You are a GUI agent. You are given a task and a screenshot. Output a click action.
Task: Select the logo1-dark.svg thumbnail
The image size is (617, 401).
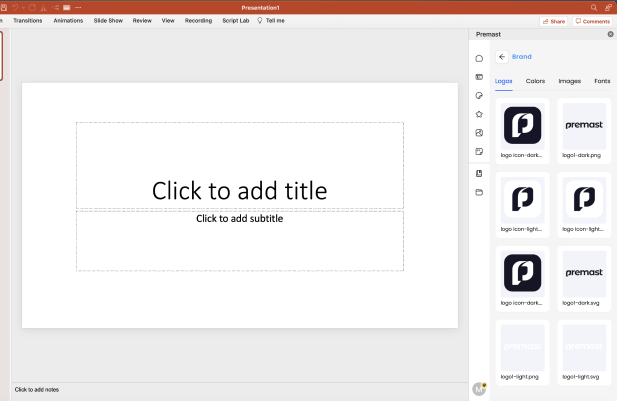click(x=584, y=279)
